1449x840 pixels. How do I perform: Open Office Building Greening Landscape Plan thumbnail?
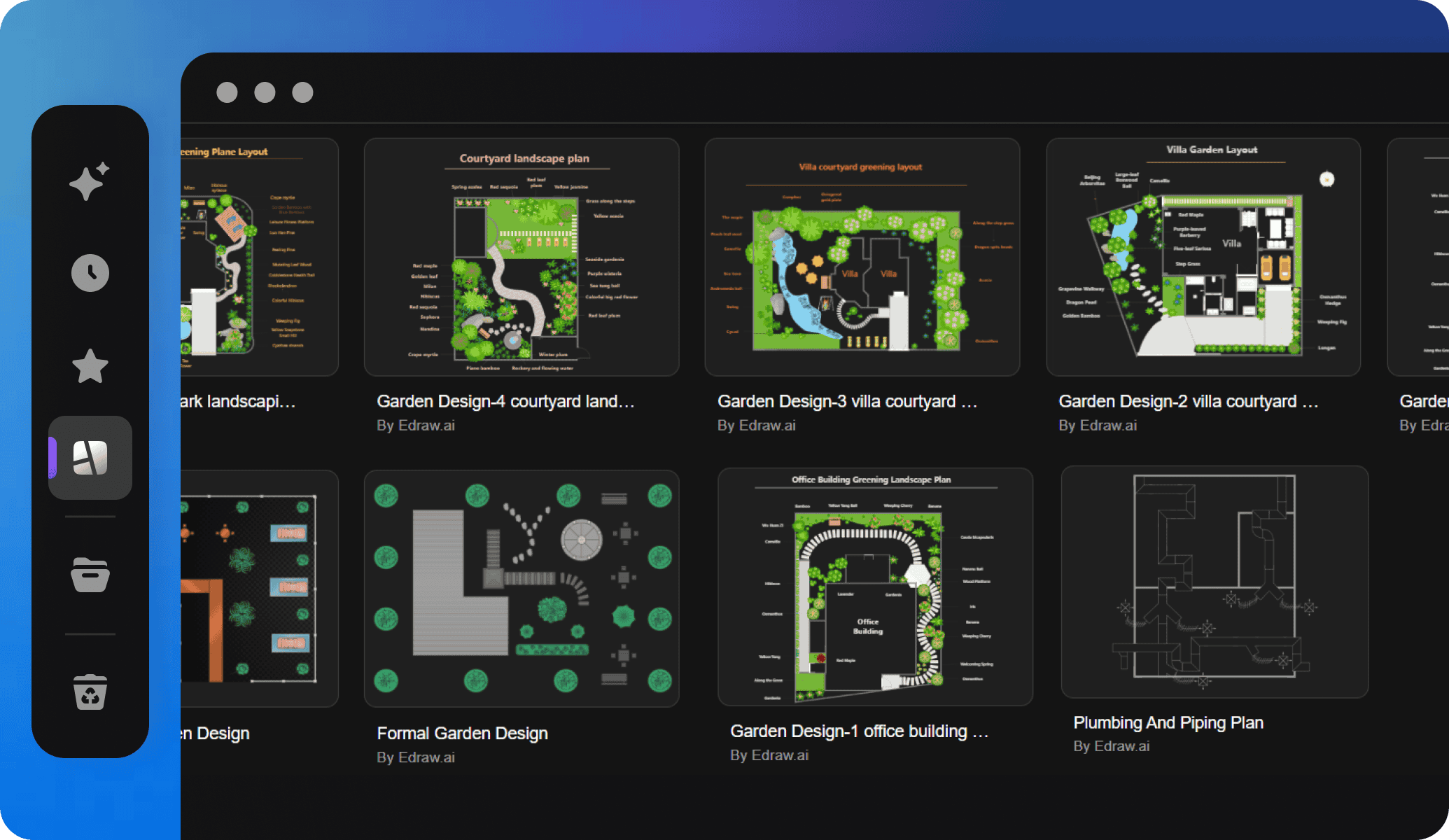pos(875,587)
